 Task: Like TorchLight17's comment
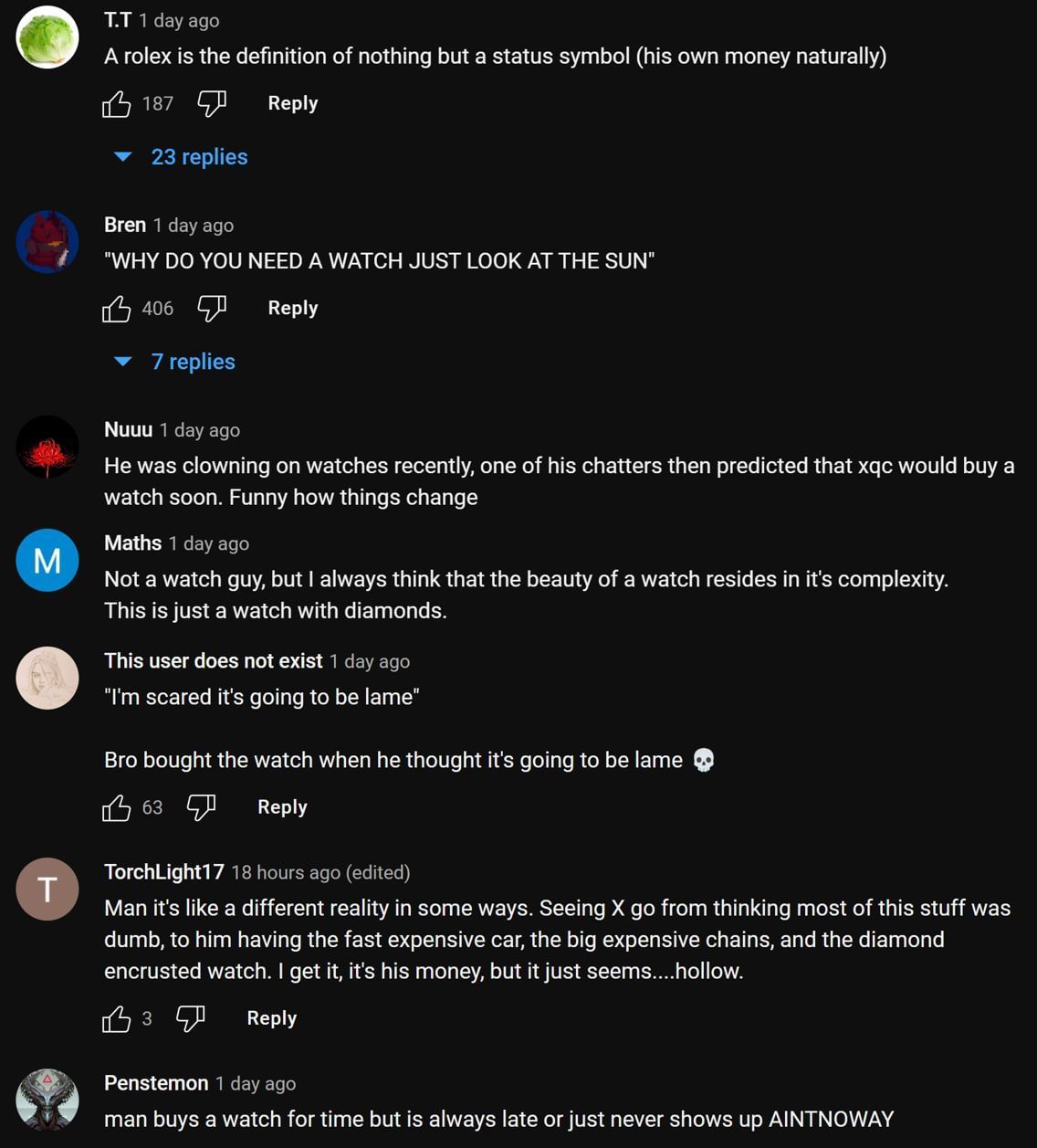coord(117,1018)
